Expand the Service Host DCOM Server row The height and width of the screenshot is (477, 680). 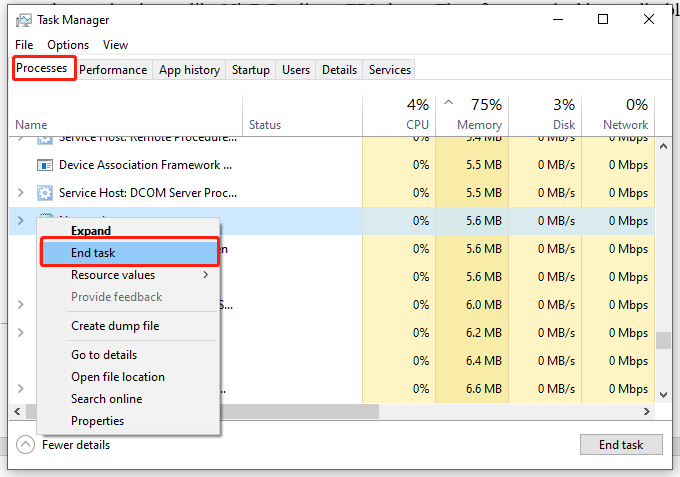20,193
